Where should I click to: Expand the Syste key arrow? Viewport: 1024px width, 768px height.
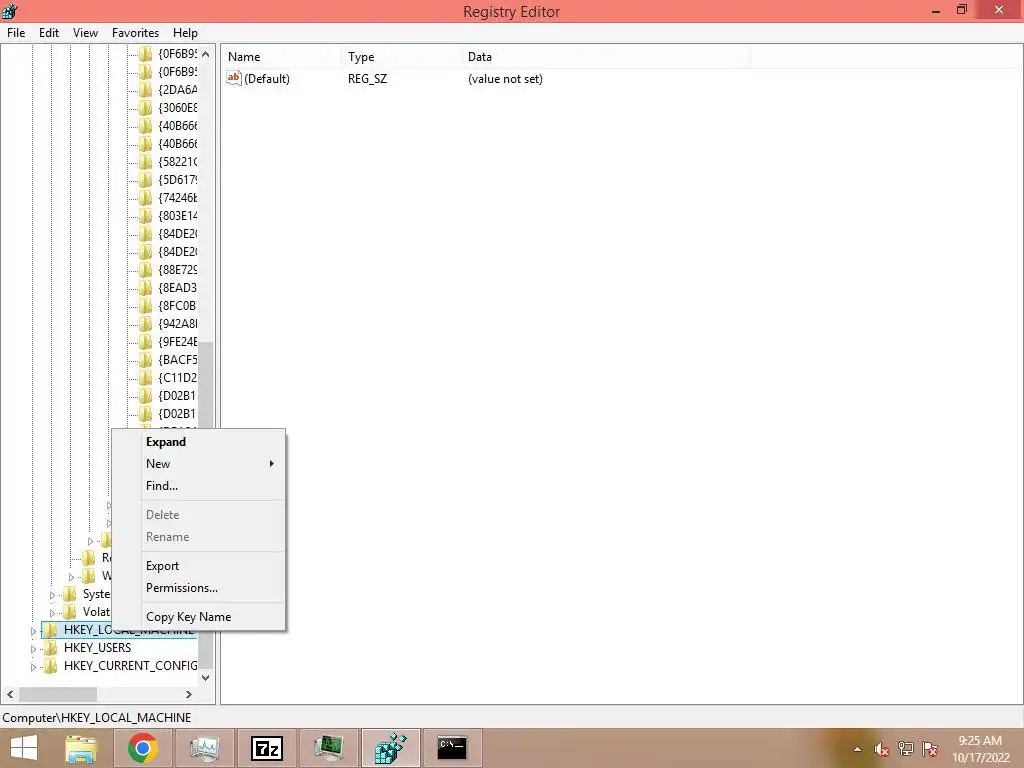[x=53, y=595]
